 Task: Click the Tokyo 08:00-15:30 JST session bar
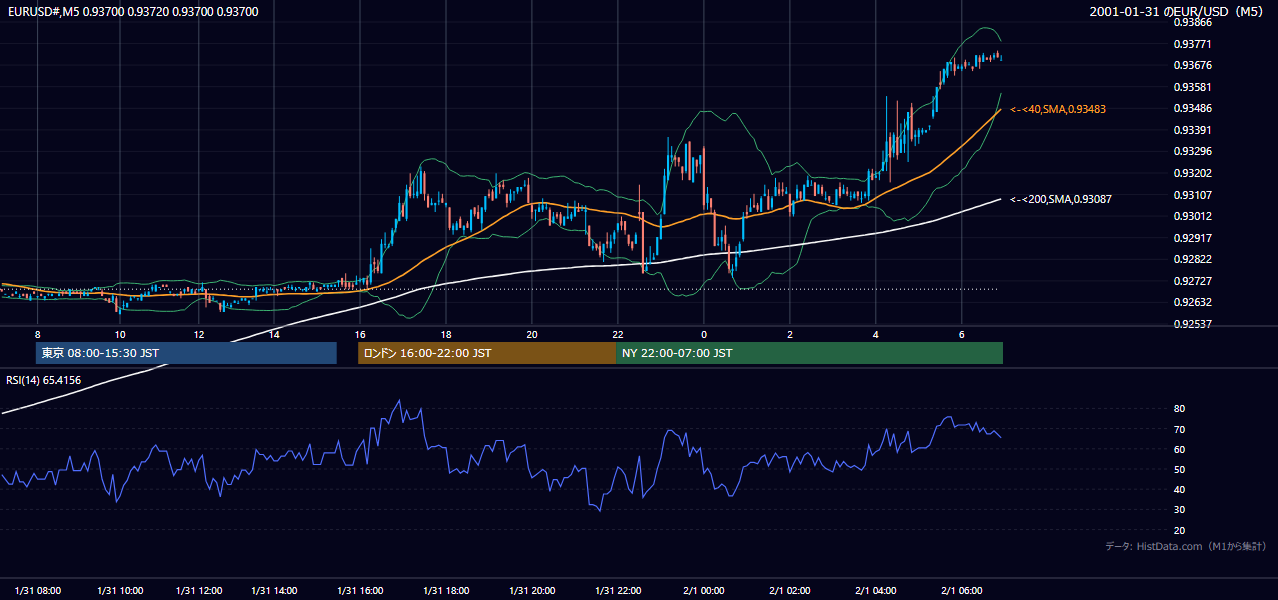coord(186,353)
